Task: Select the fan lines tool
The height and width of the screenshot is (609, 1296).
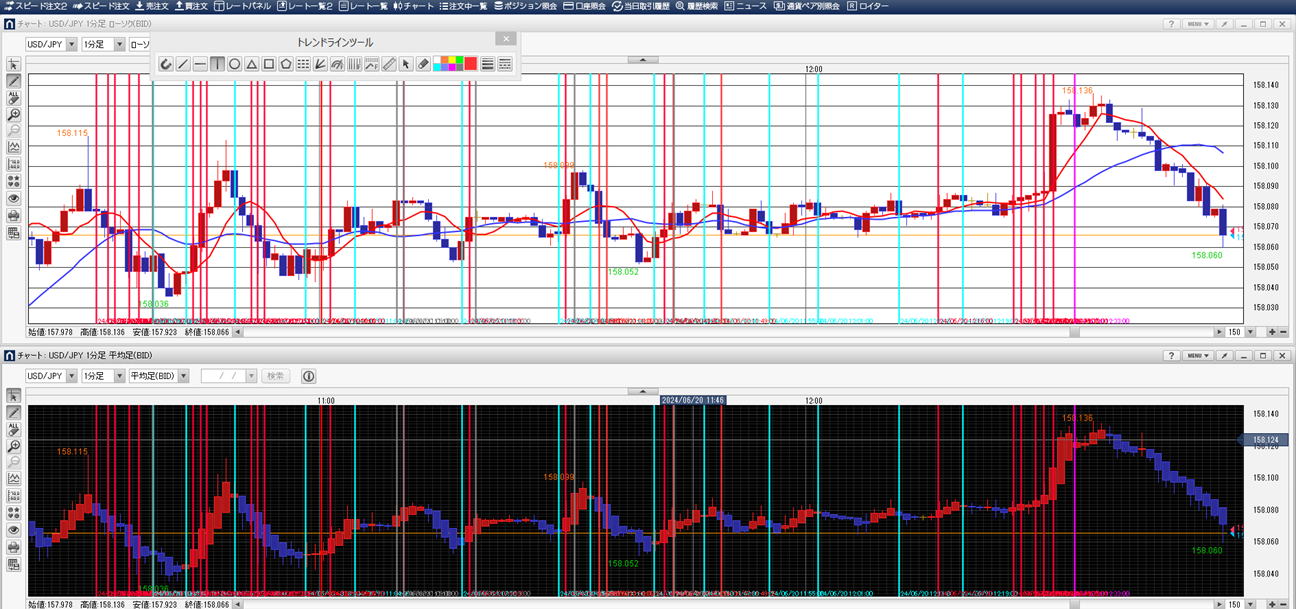Action: pos(319,64)
